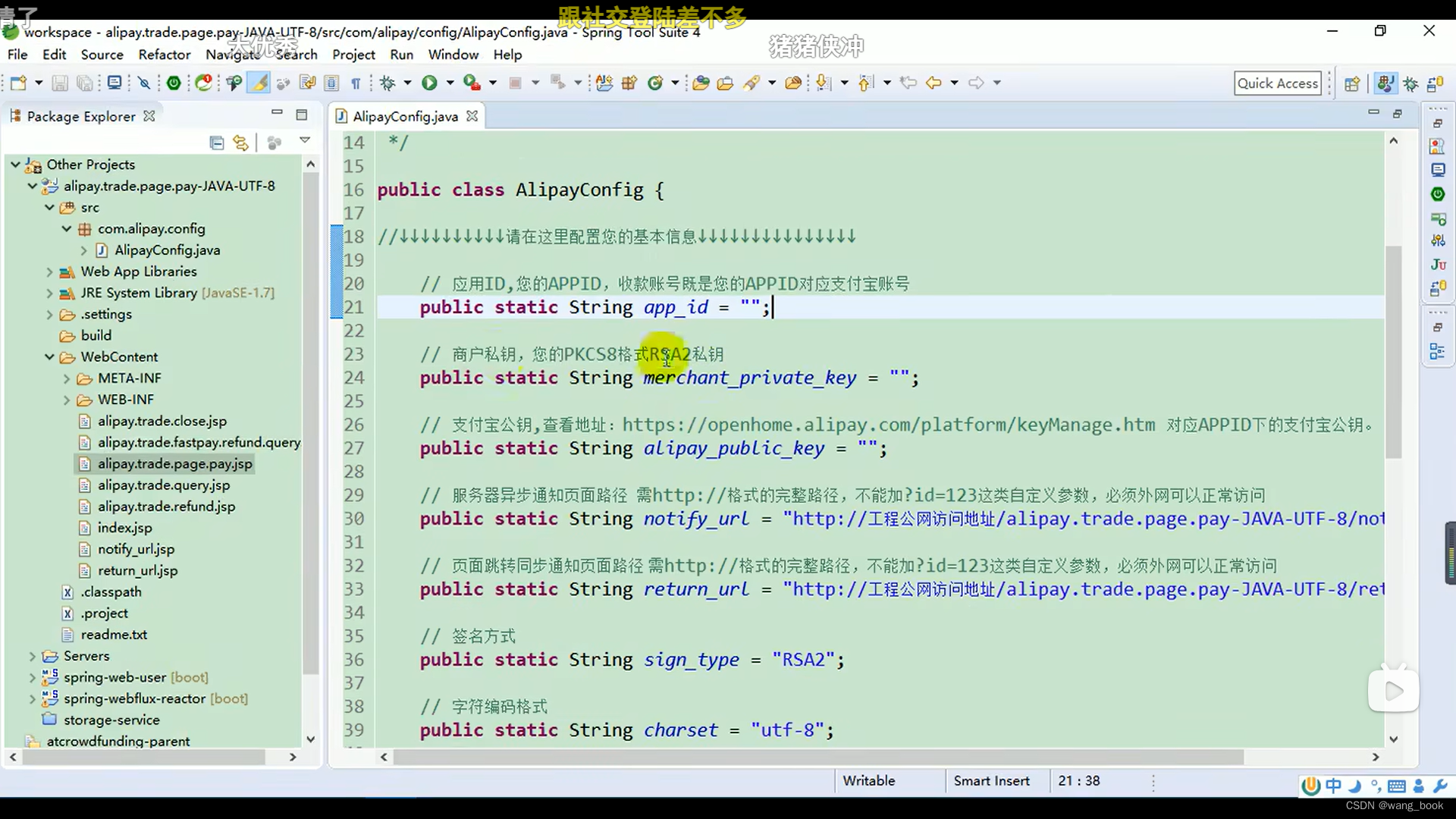Minimize the Package Explorer panel
Viewport: 1456px width, 819px height.
coord(277,113)
